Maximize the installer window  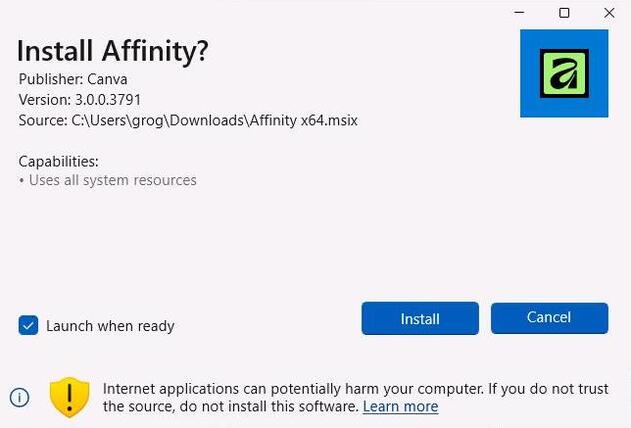[564, 13]
